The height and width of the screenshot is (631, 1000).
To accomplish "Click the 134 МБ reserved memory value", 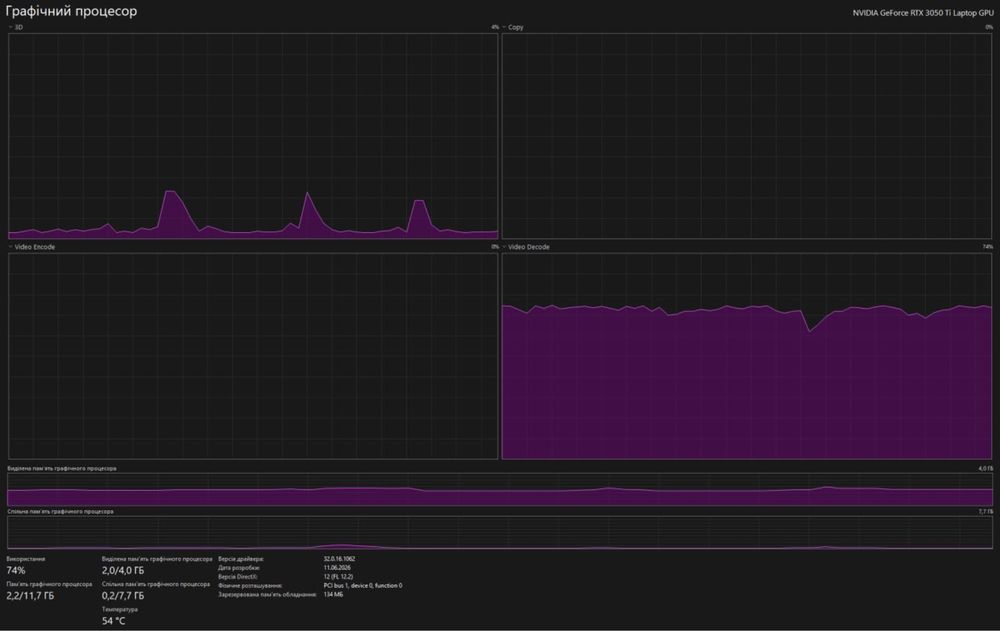I will tap(333, 595).
